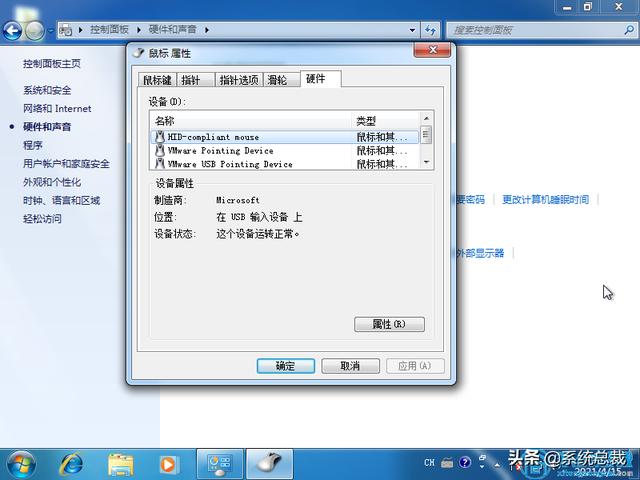Open 控制面板主页 in sidebar
The image size is (640, 480).
click(x=52, y=64)
